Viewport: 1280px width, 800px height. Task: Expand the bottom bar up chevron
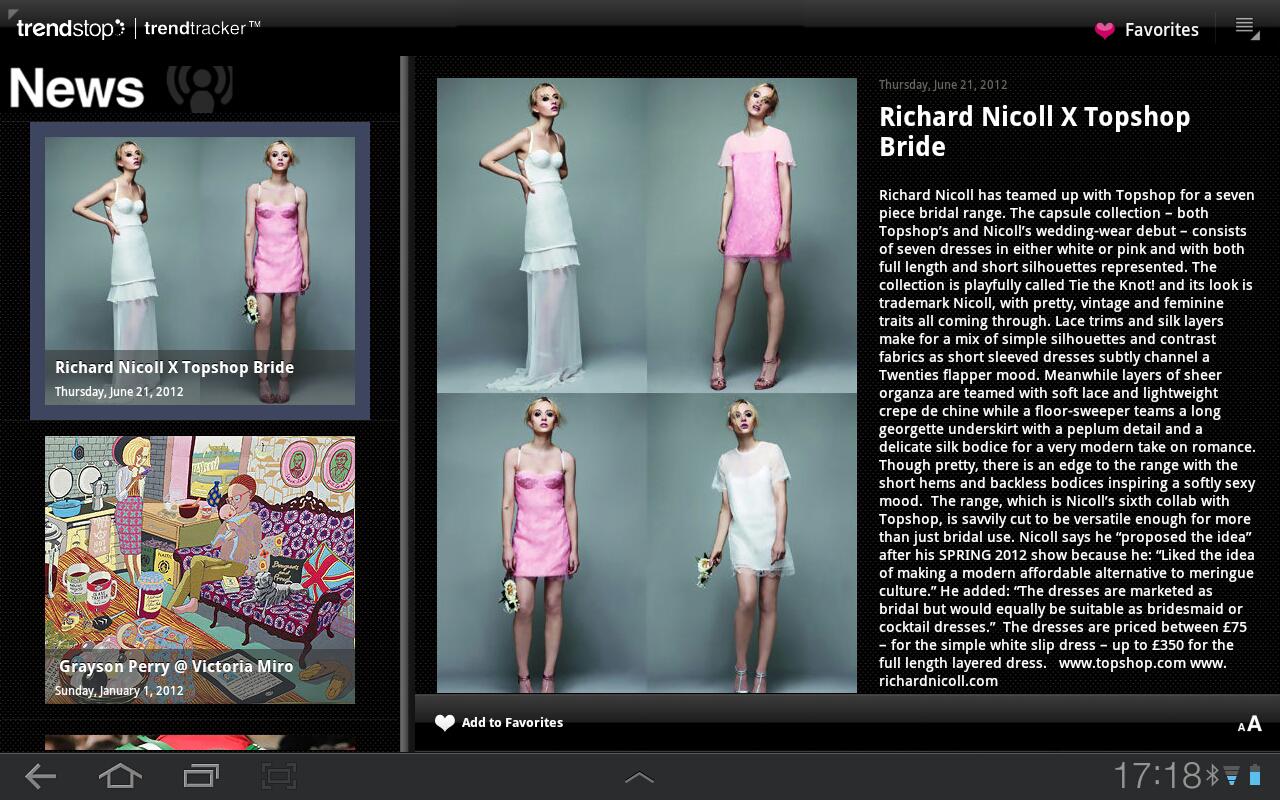[x=639, y=777]
